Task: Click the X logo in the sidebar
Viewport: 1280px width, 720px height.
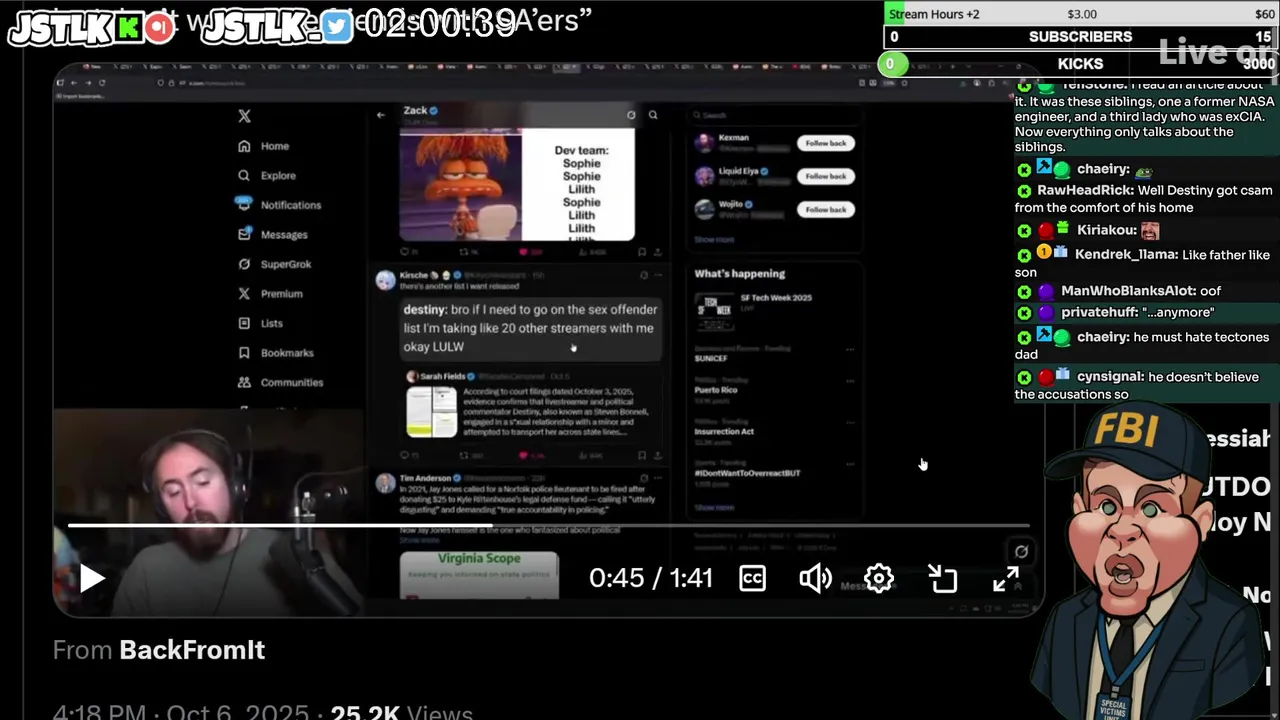Action: tap(244, 116)
